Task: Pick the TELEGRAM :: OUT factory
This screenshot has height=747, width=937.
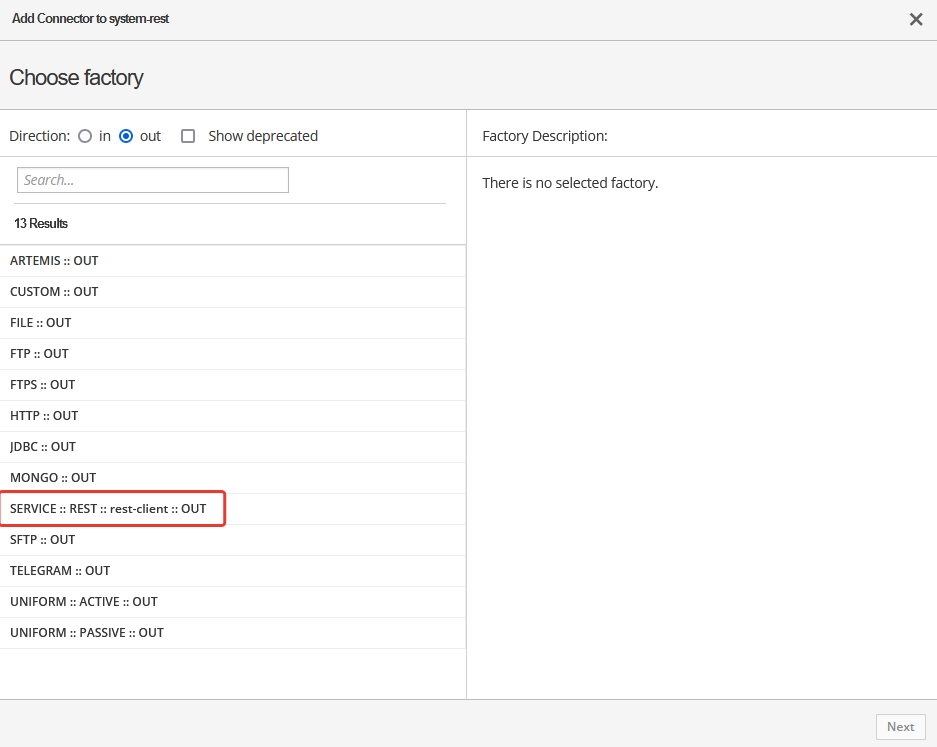Action: 60,571
